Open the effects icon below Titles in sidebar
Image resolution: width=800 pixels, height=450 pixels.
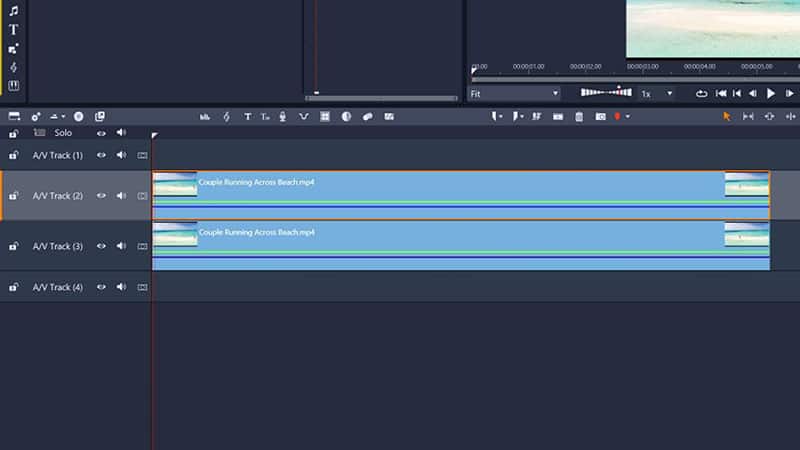point(14,49)
